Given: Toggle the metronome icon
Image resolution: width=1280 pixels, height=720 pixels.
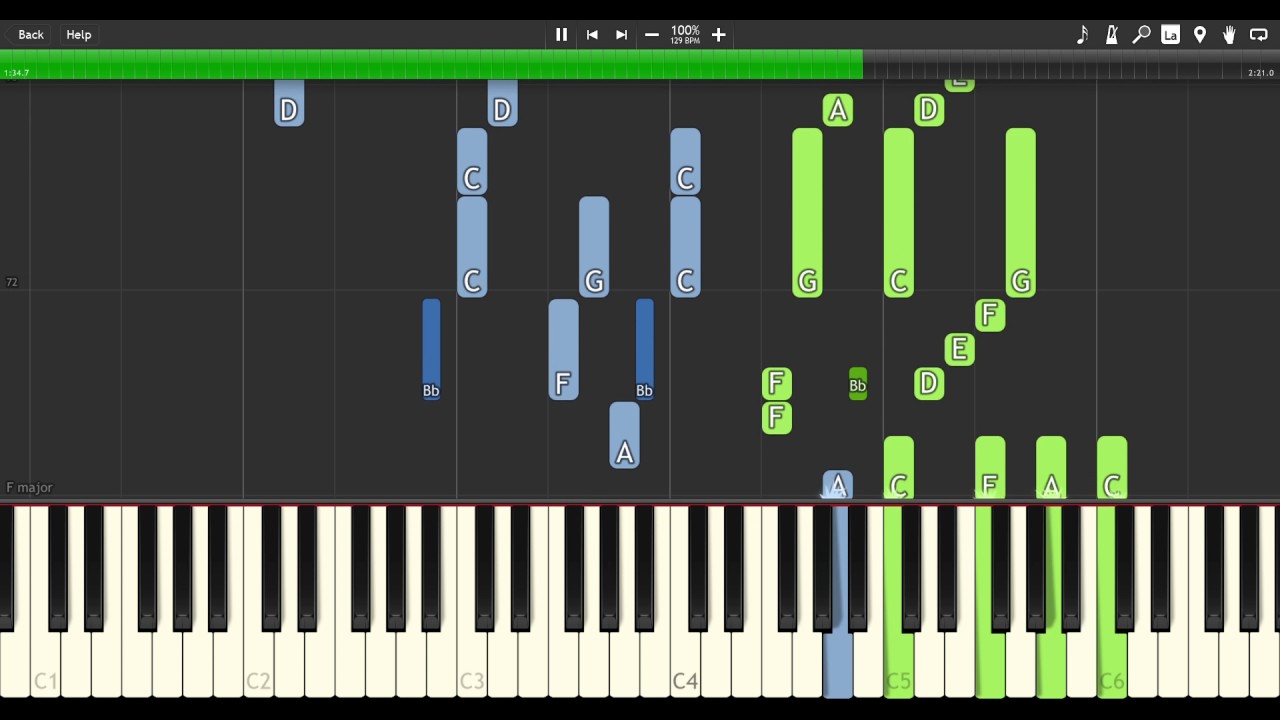Looking at the screenshot, I should point(1111,35).
